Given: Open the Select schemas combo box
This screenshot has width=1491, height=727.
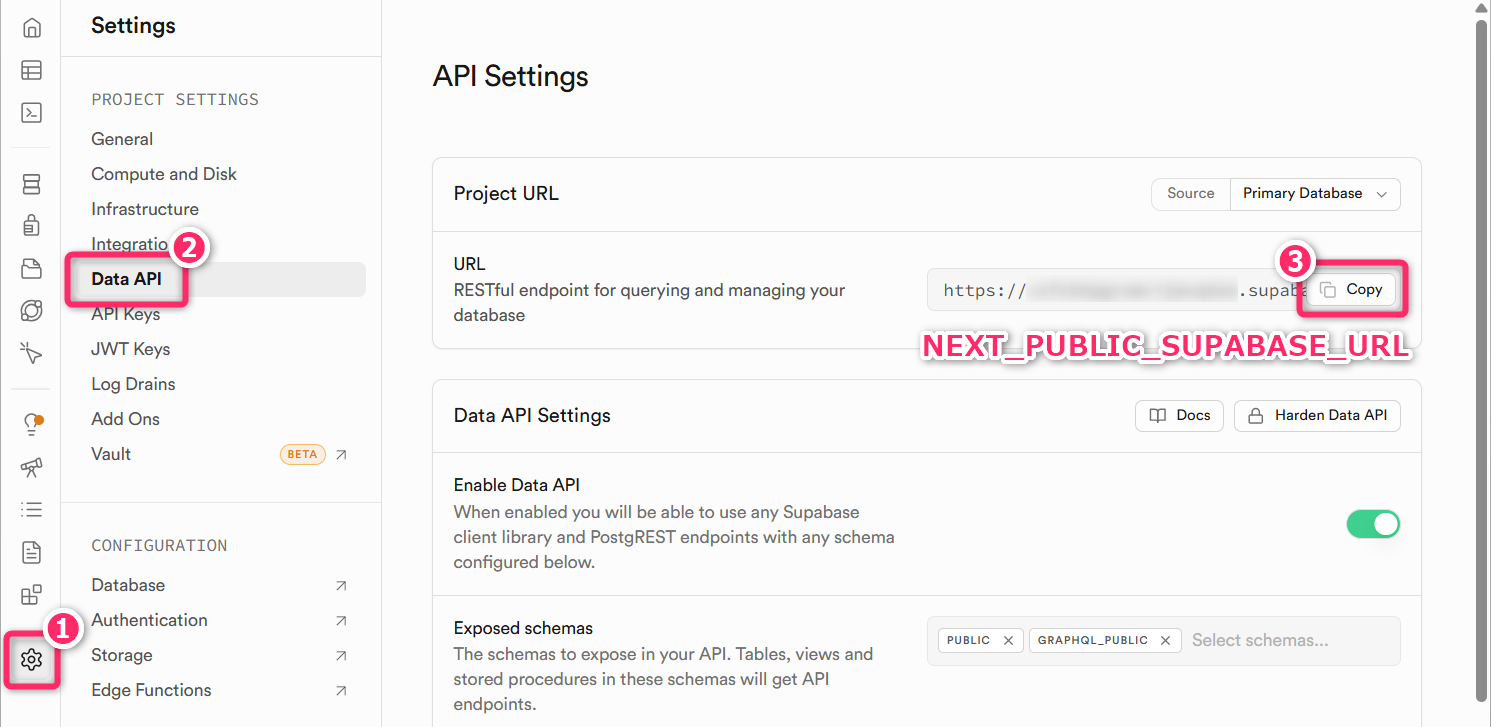Looking at the screenshot, I should 1290,641.
